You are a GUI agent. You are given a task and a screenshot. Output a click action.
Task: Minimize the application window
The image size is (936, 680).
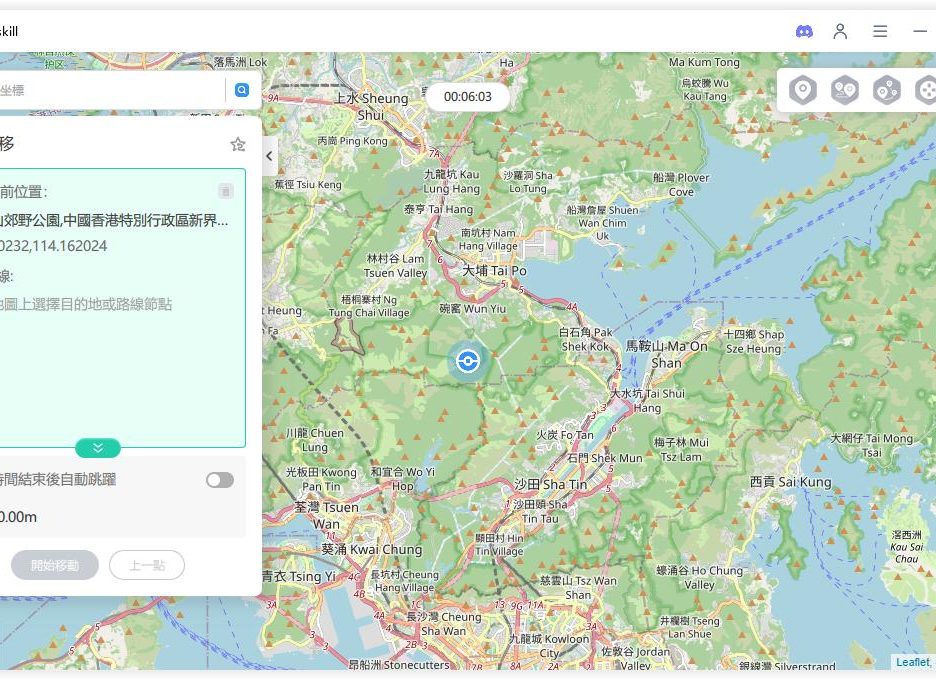920,31
